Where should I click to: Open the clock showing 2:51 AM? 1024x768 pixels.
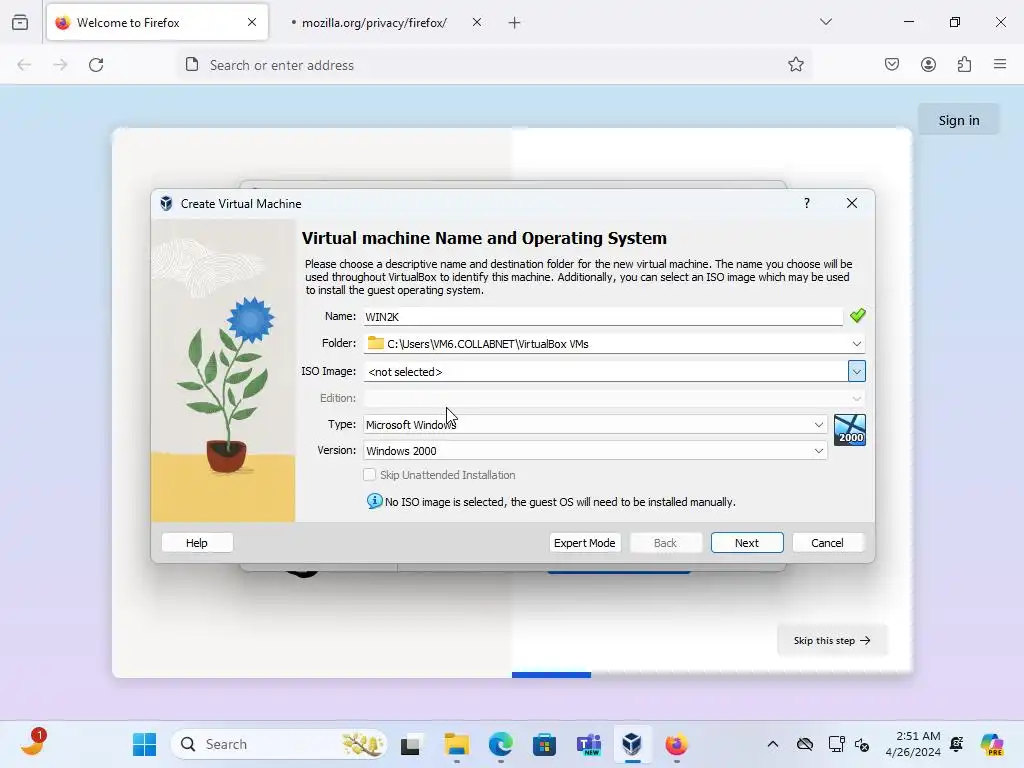click(913, 744)
